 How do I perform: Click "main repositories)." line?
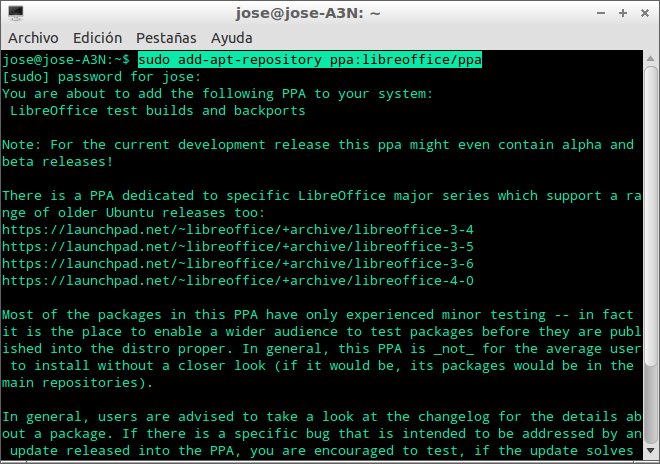[x=77, y=383]
